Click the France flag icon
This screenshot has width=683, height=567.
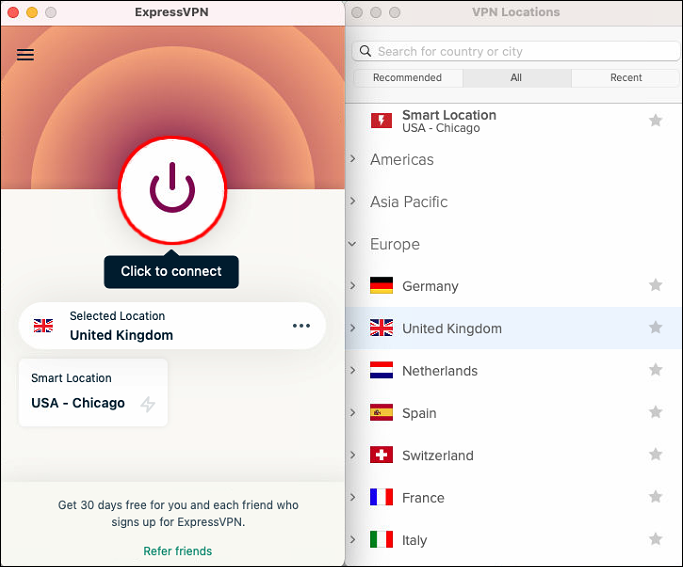pos(381,497)
